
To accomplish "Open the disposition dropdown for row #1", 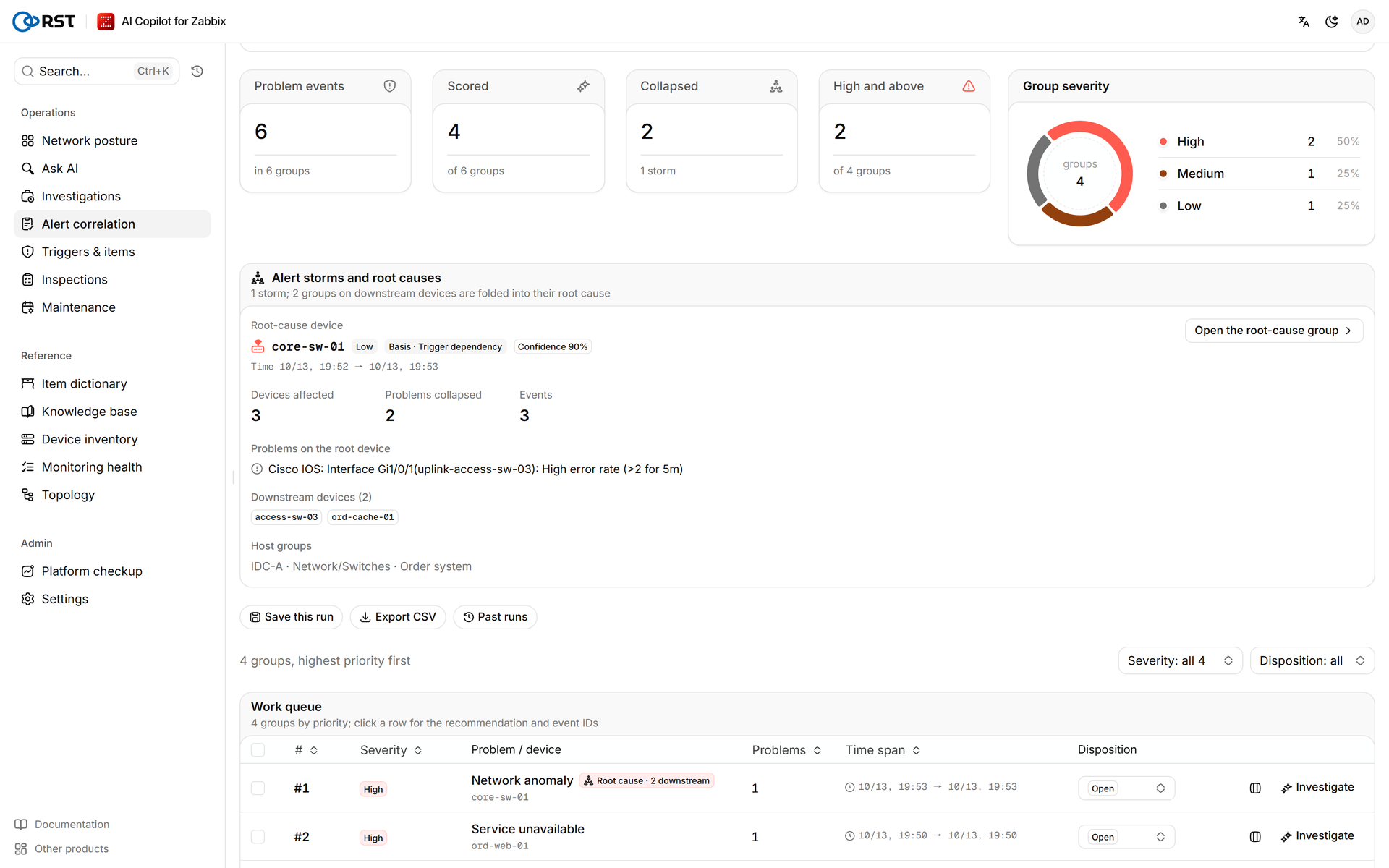I will [1126, 788].
